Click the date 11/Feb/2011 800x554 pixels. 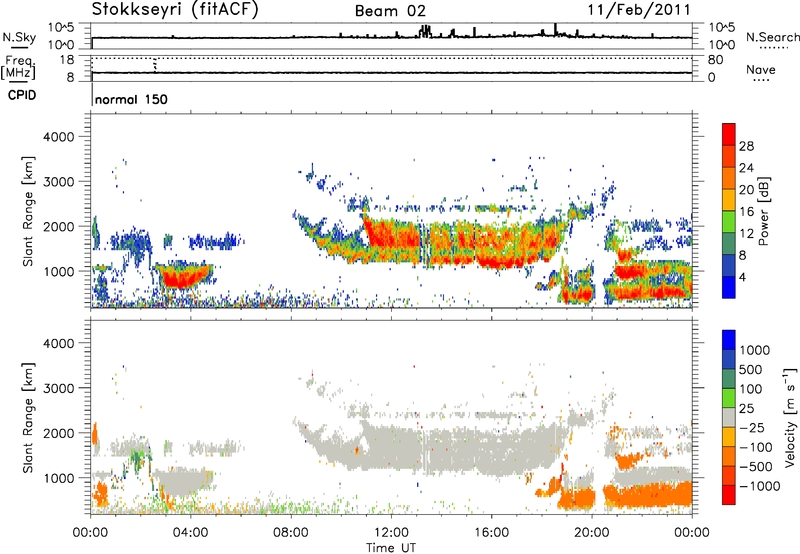[639, 10]
